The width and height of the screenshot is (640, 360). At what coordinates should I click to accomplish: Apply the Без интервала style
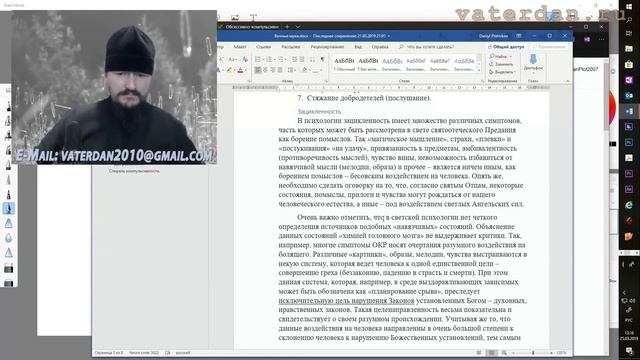pos(368,64)
